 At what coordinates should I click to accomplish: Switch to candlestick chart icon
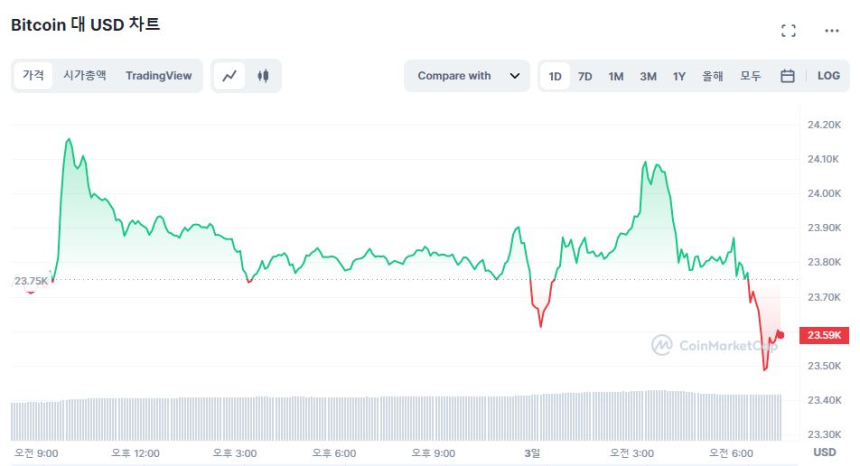click(x=263, y=76)
